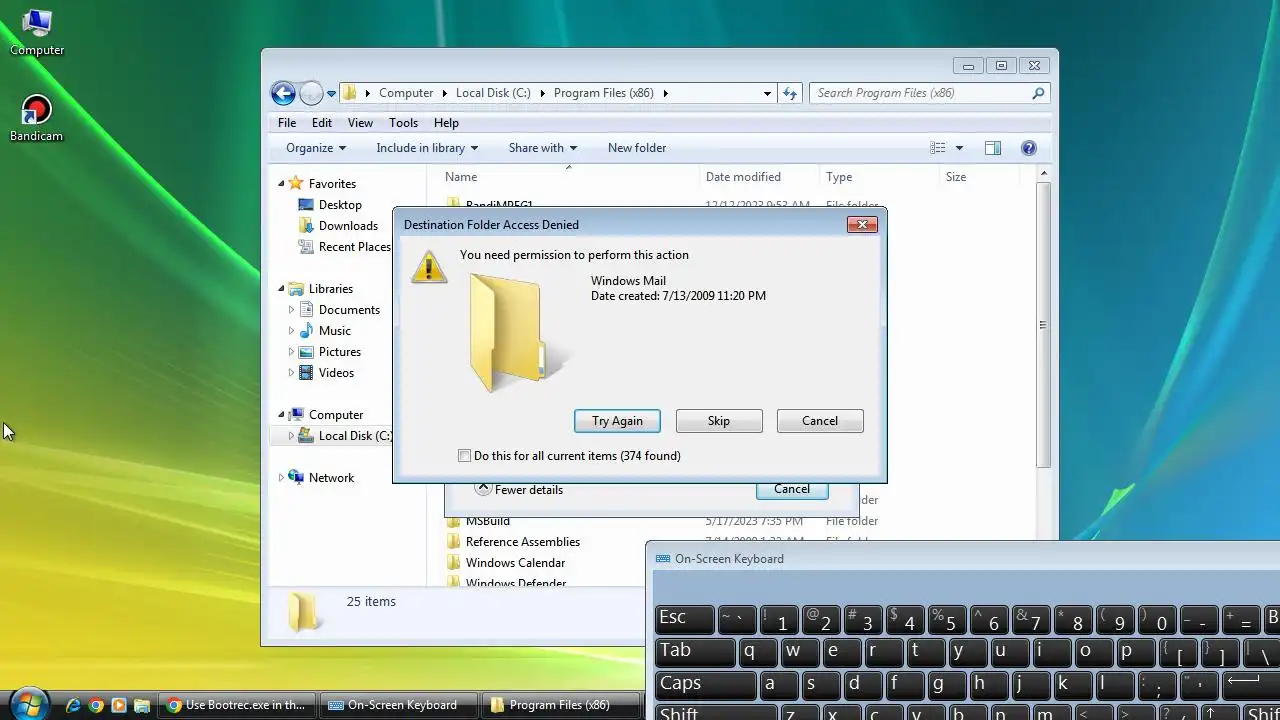Screen dimensions: 1280x720
Task: Select Videos library in navigation pane
Action: [x=336, y=373]
